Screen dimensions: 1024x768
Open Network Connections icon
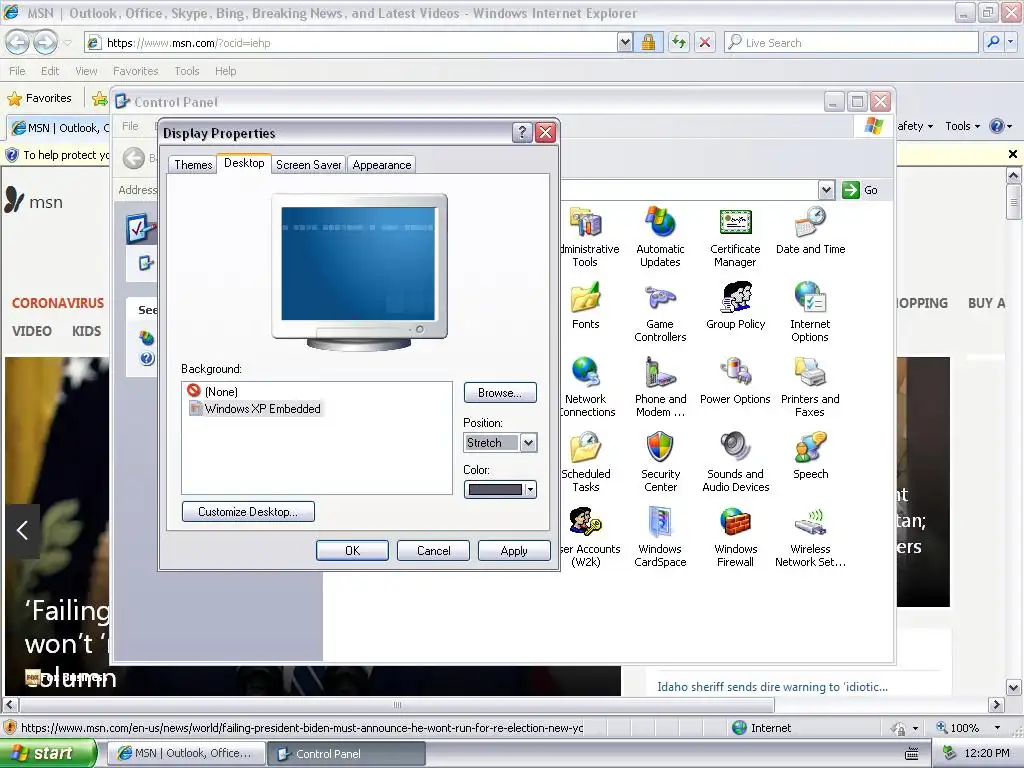(588, 387)
